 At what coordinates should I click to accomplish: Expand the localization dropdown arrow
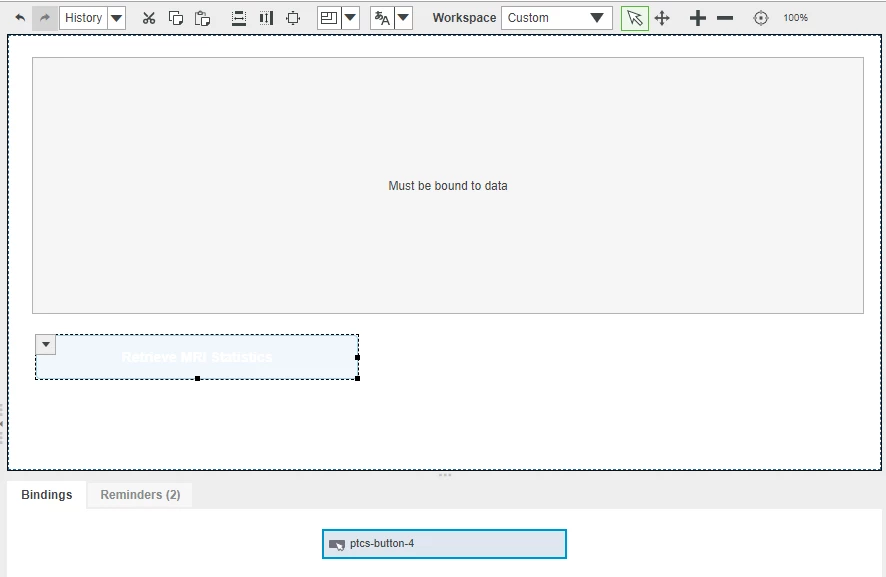point(403,18)
